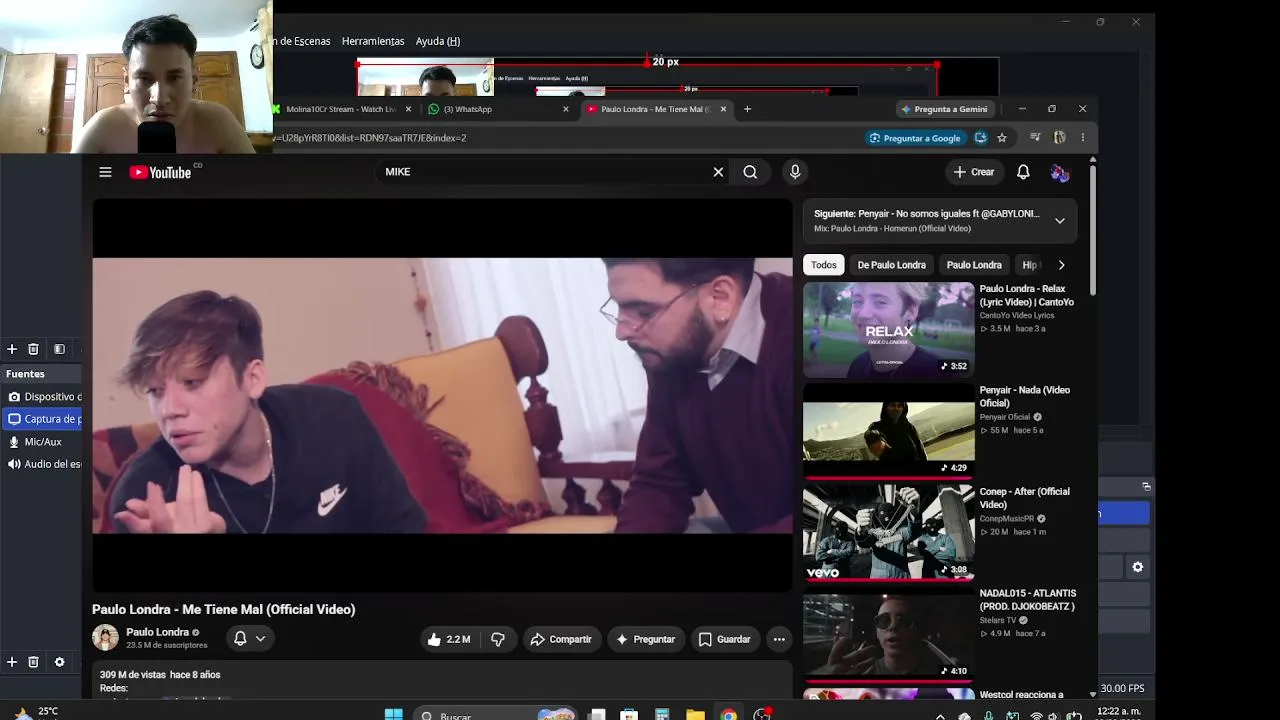Go to the YouTube home logo
This screenshot has width=1280, height=720.
point(160,172)
